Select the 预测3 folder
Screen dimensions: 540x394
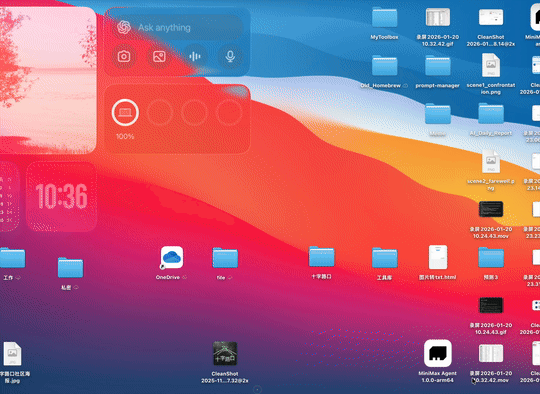coord(491,258)
